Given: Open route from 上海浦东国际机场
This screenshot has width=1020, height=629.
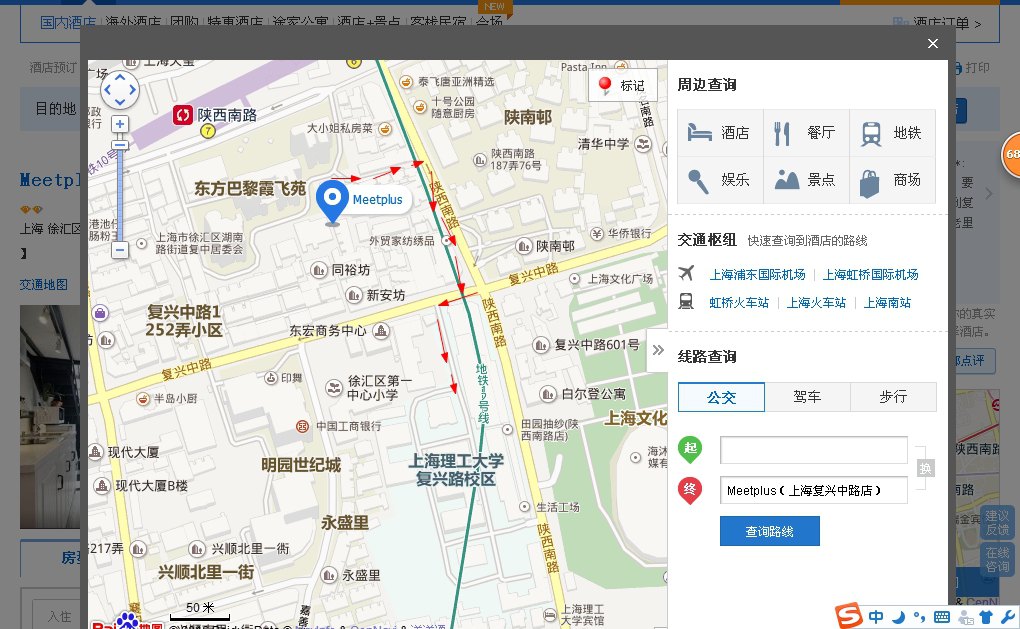Looking at the screenshot, I should (x=757, y=274).
